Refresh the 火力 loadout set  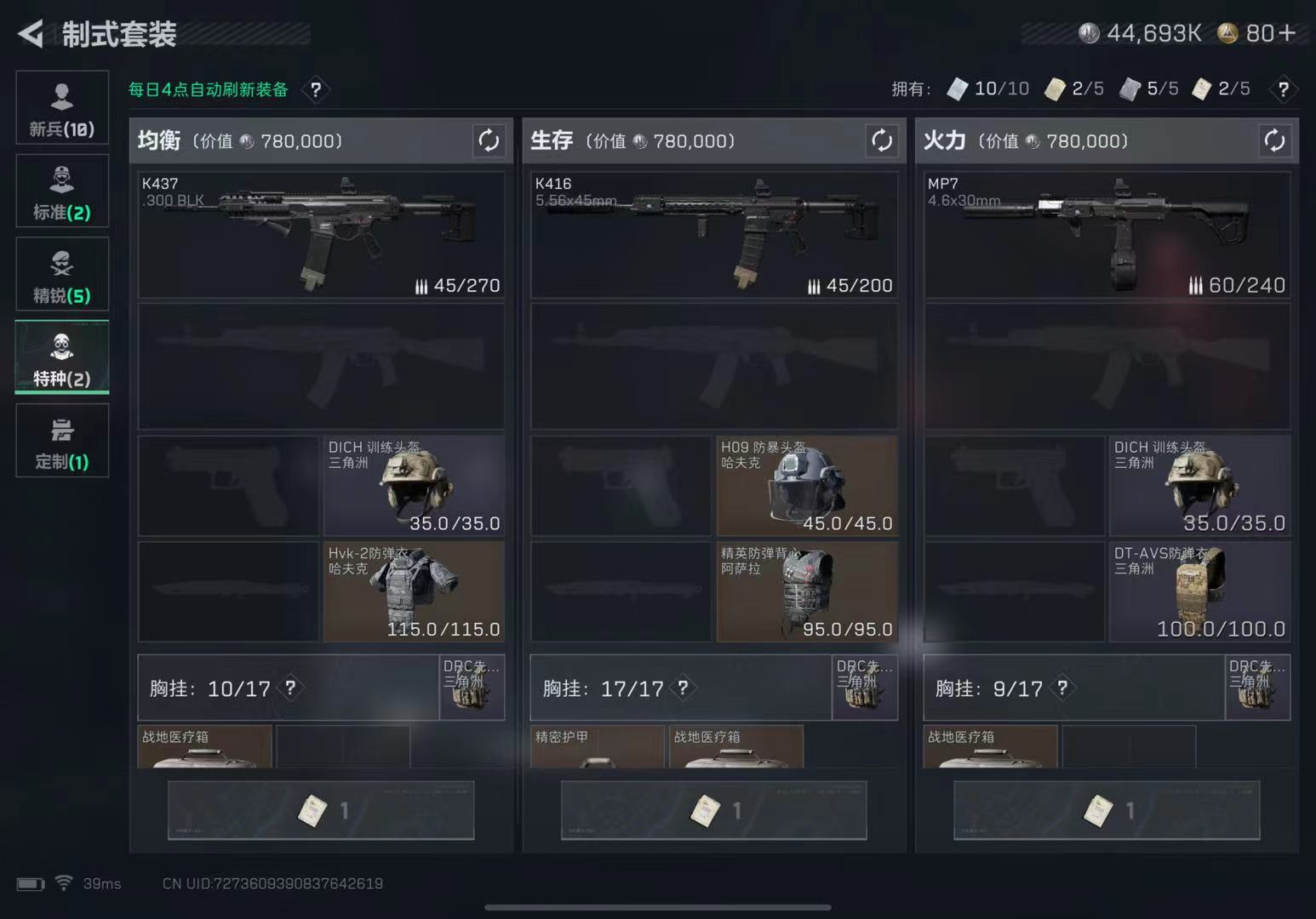(x=1274, y=140)
